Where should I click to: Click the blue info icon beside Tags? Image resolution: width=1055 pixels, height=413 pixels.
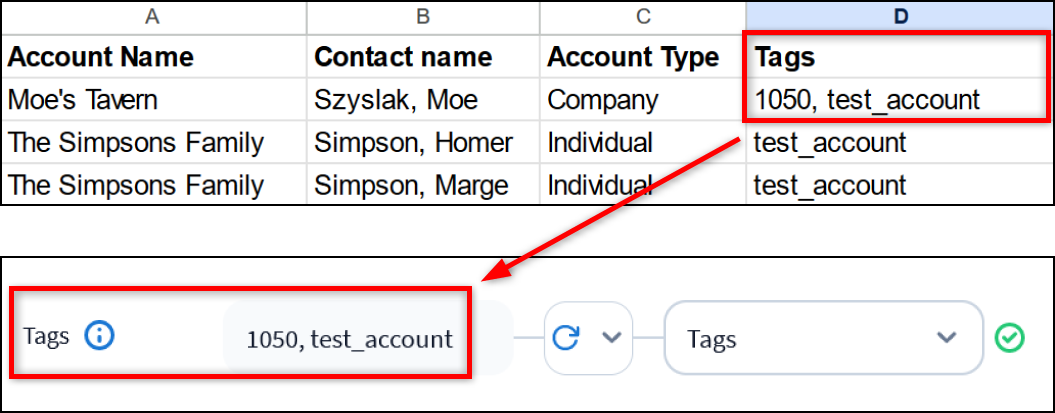(99, 336)
